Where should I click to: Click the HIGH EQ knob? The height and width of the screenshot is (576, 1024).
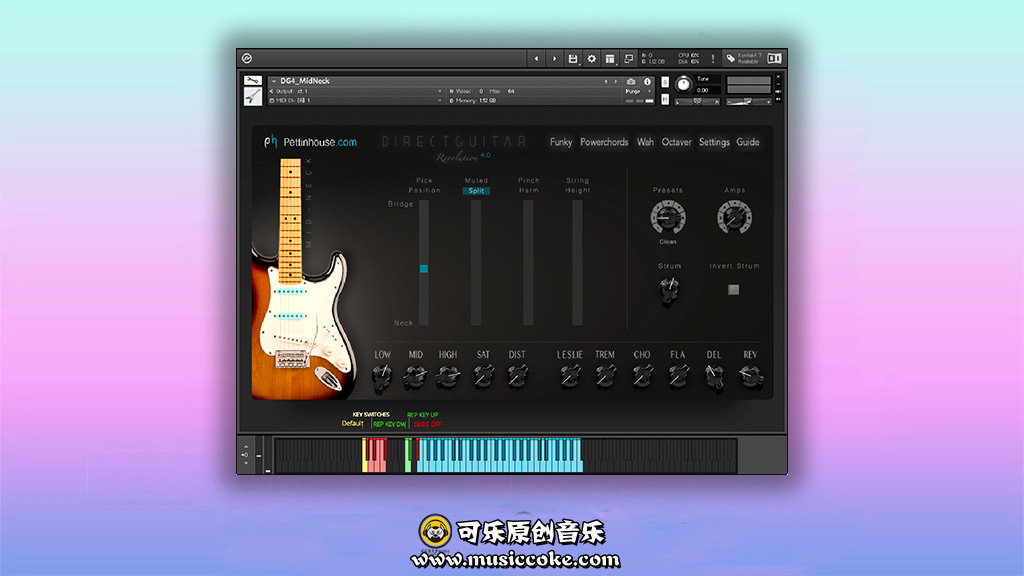448,376
